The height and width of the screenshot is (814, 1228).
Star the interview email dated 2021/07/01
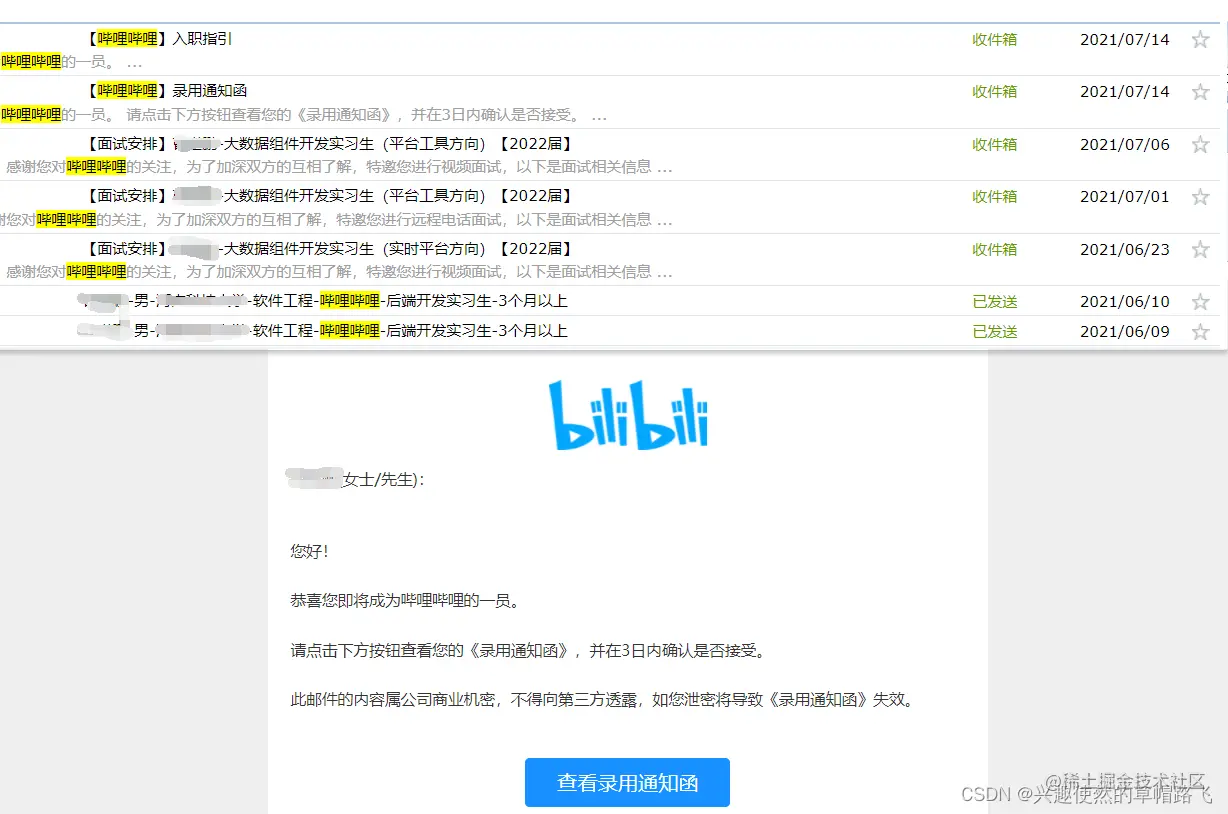click(x=1200, y=197)
